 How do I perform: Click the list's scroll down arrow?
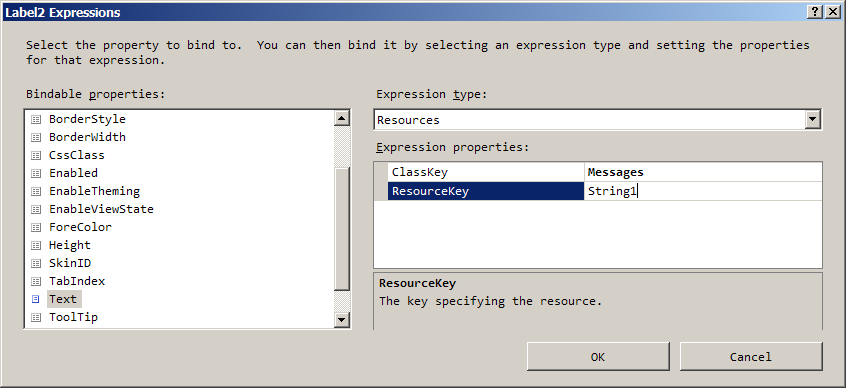point(342,319)
